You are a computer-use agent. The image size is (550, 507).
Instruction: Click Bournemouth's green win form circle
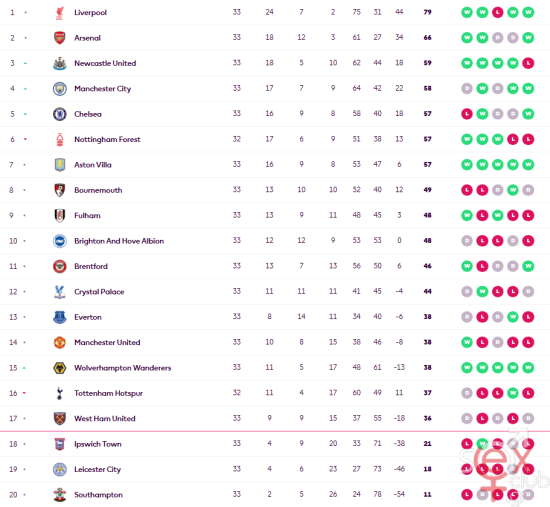[x=513, y=190]
